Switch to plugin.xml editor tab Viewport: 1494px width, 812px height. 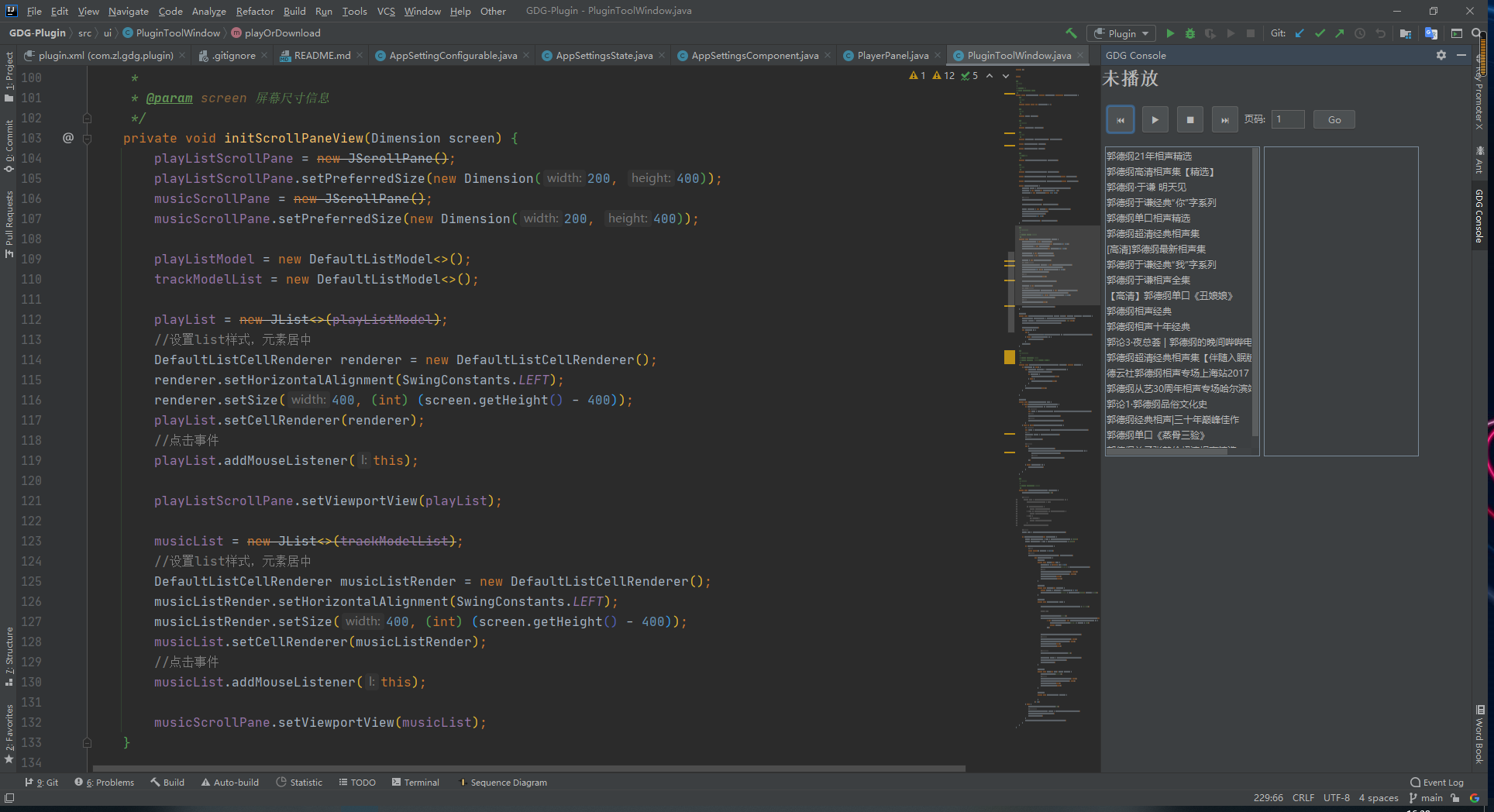(x=105, y=56)
